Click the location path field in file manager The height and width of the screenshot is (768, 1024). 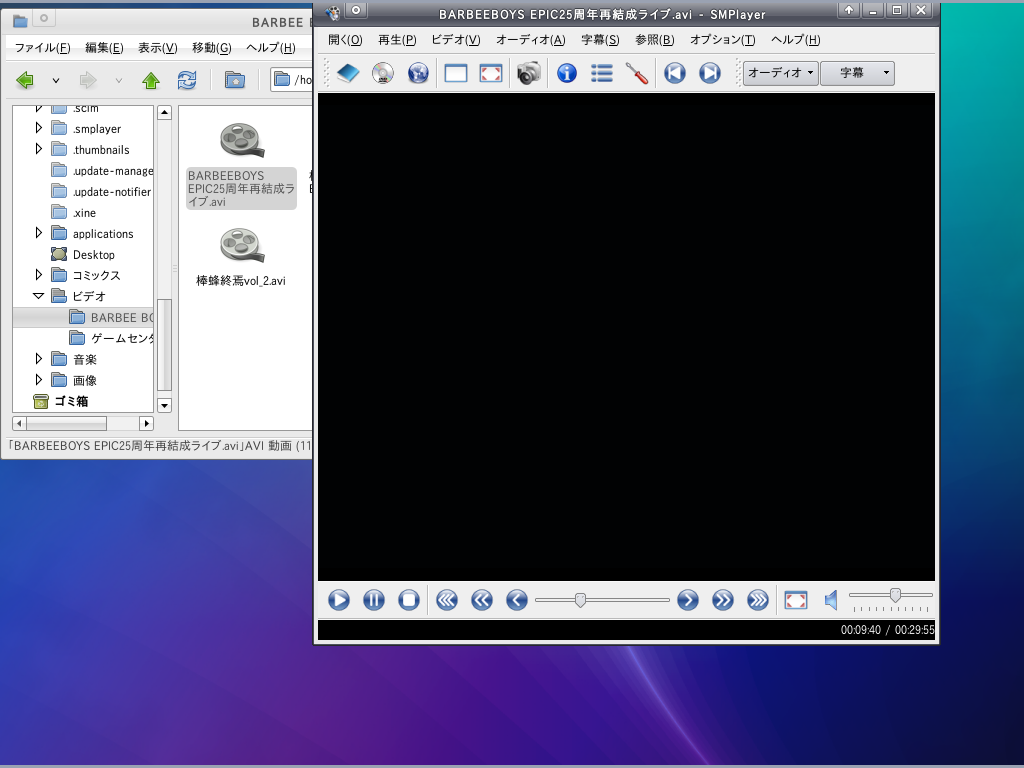tap(291, 80)
